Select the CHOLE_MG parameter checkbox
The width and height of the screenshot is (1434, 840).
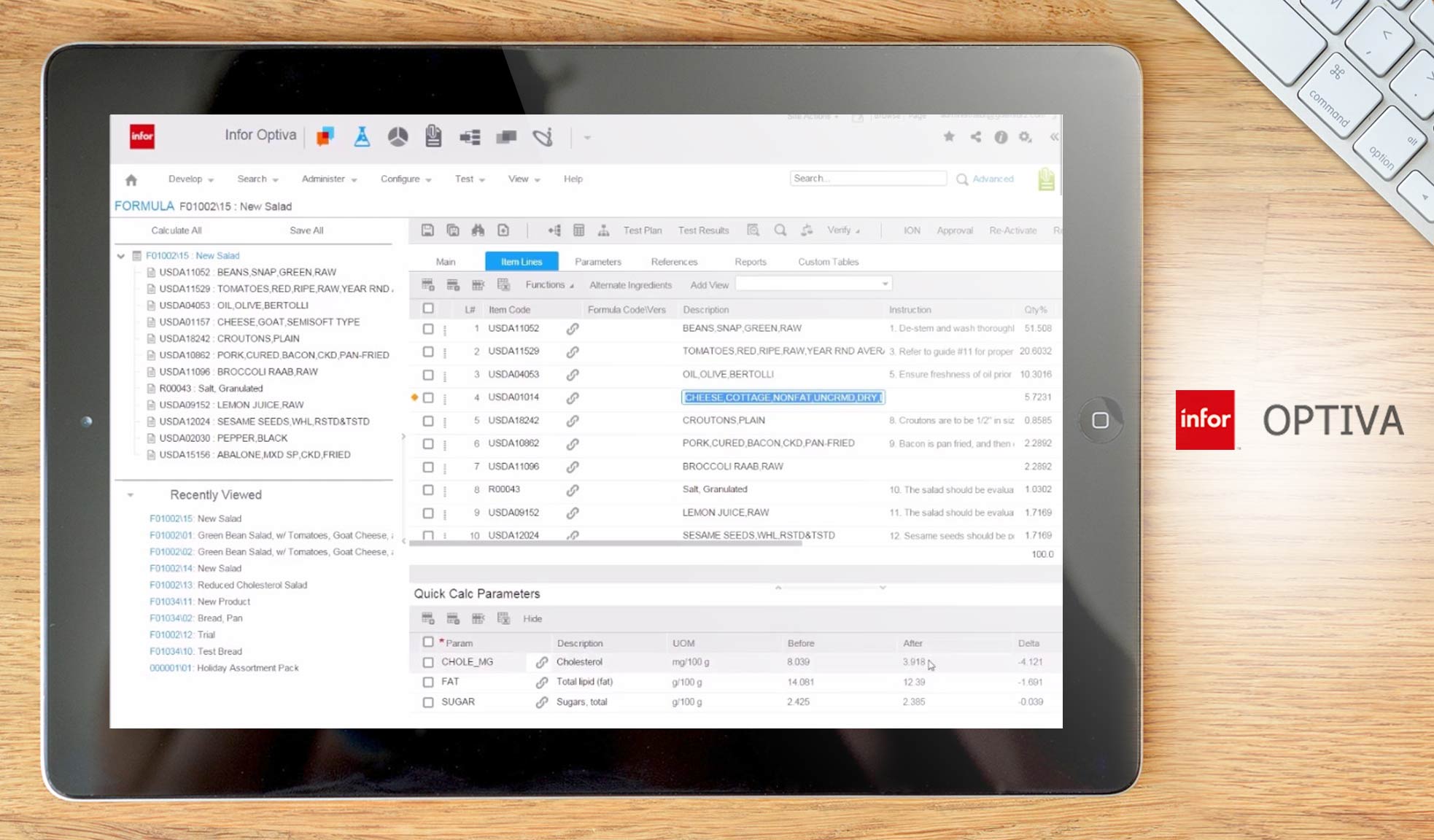click(x=428, y=662)
